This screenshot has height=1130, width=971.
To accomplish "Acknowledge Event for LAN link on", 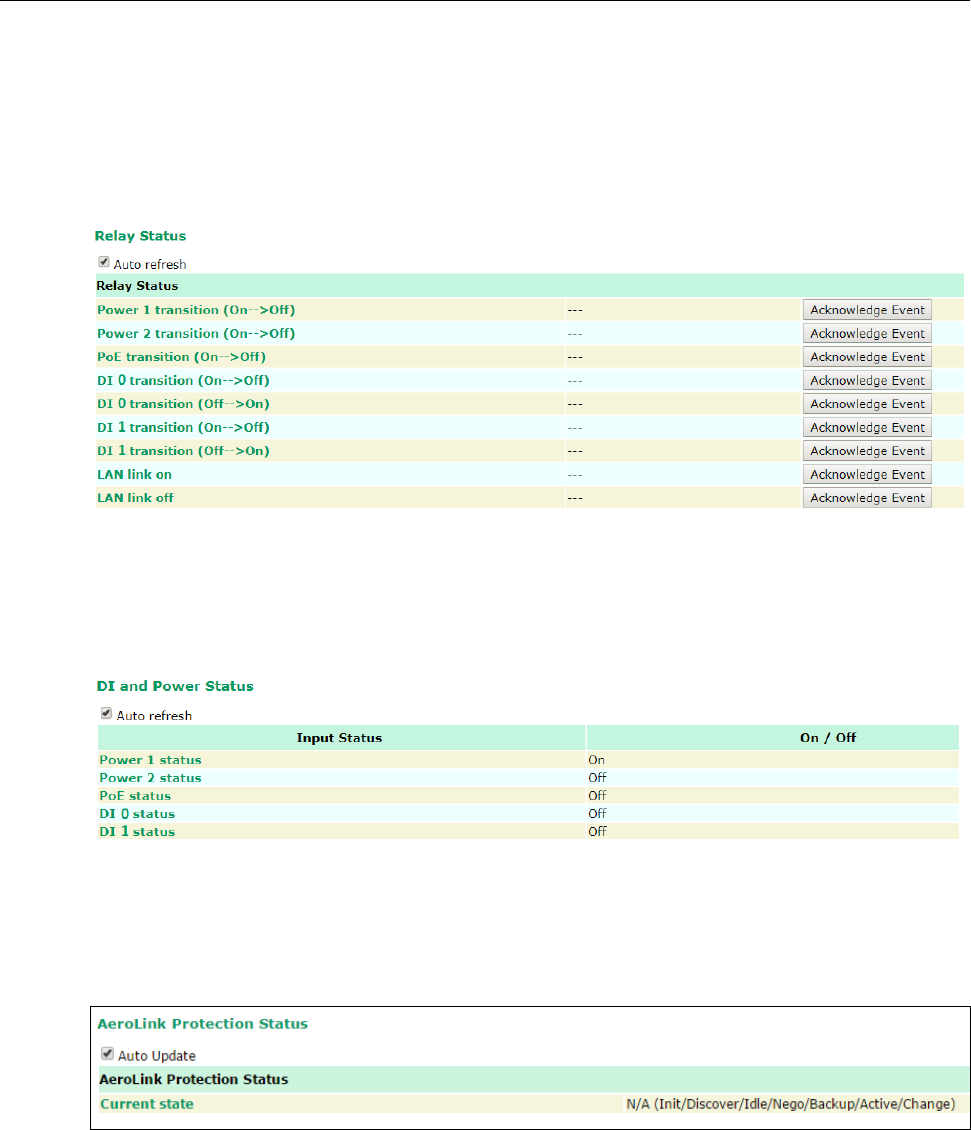I will coord(867,474).
